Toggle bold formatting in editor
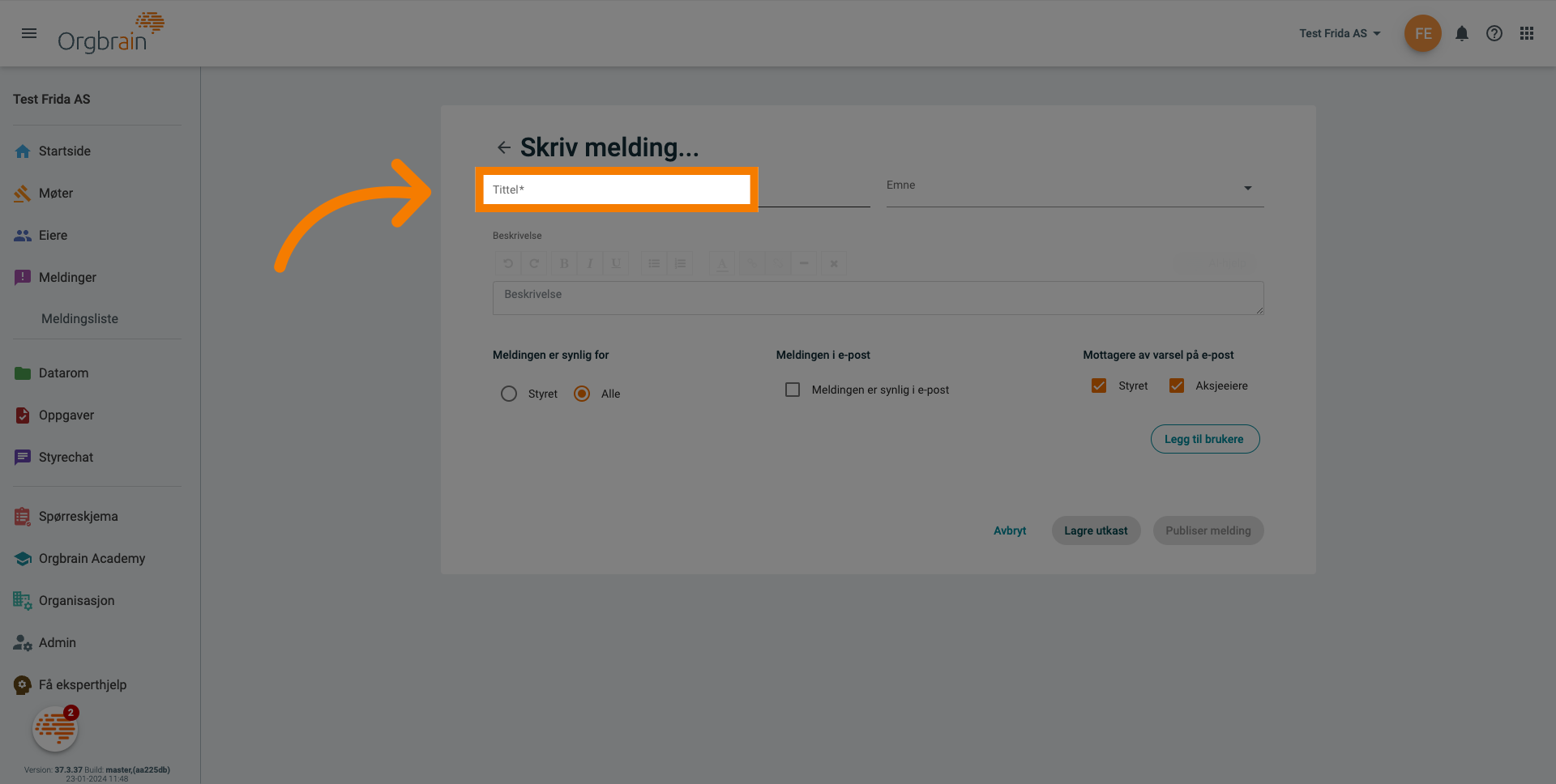1556x784 pixels. (x=564, y=263)
